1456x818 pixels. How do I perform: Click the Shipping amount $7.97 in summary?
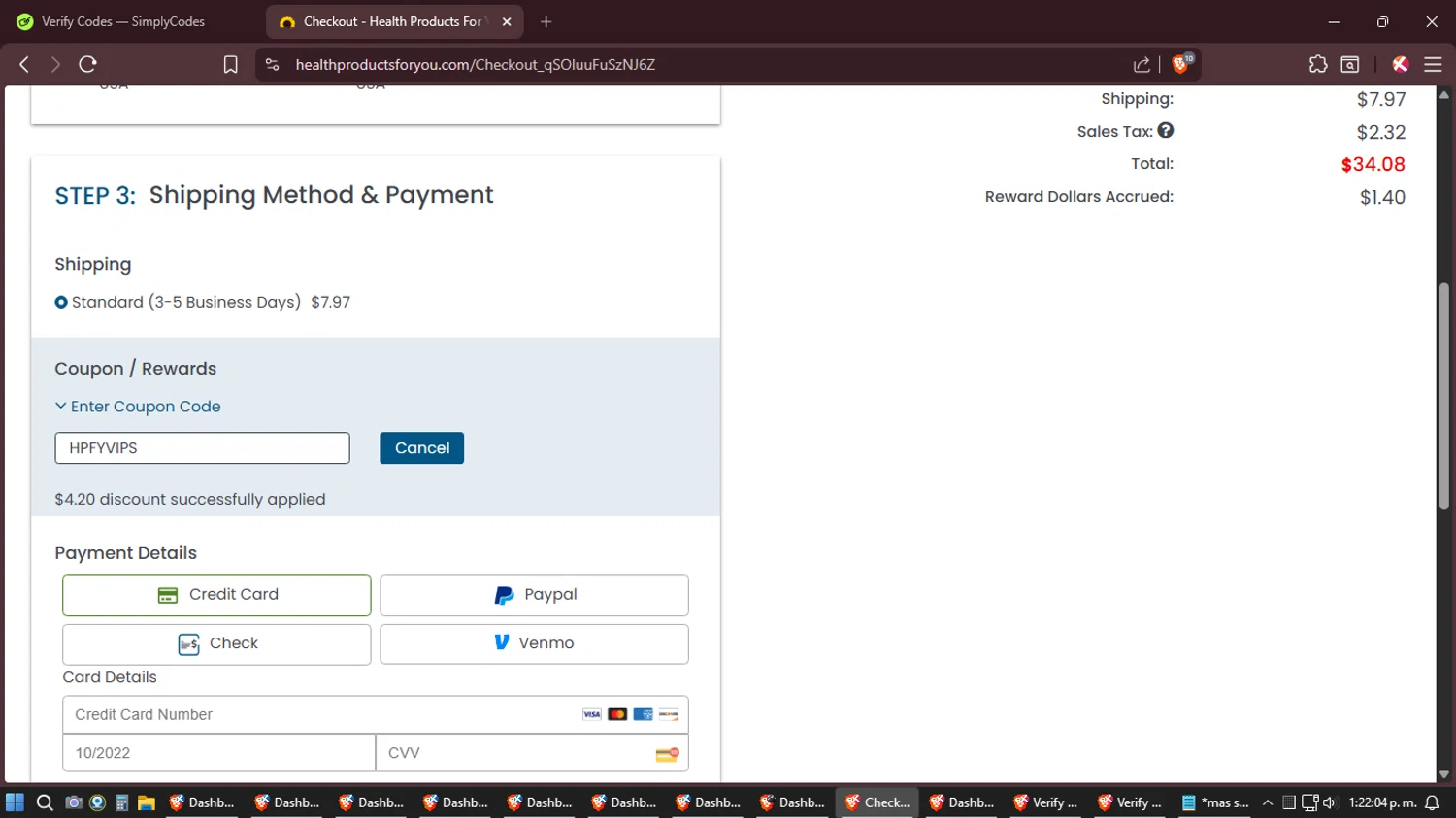coord(1381,99)
